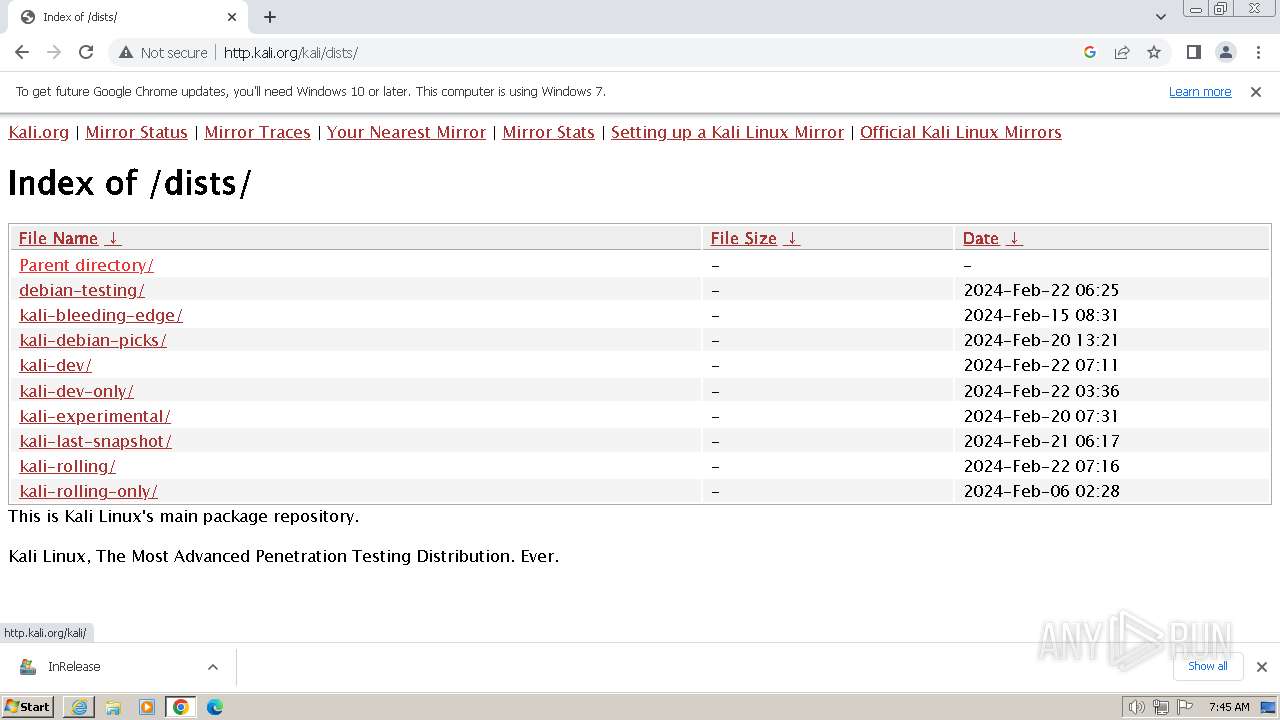This screenshot has height=720, width=1280.
Task: Sort by File Size column header
Action: click(x=743, y=238)
